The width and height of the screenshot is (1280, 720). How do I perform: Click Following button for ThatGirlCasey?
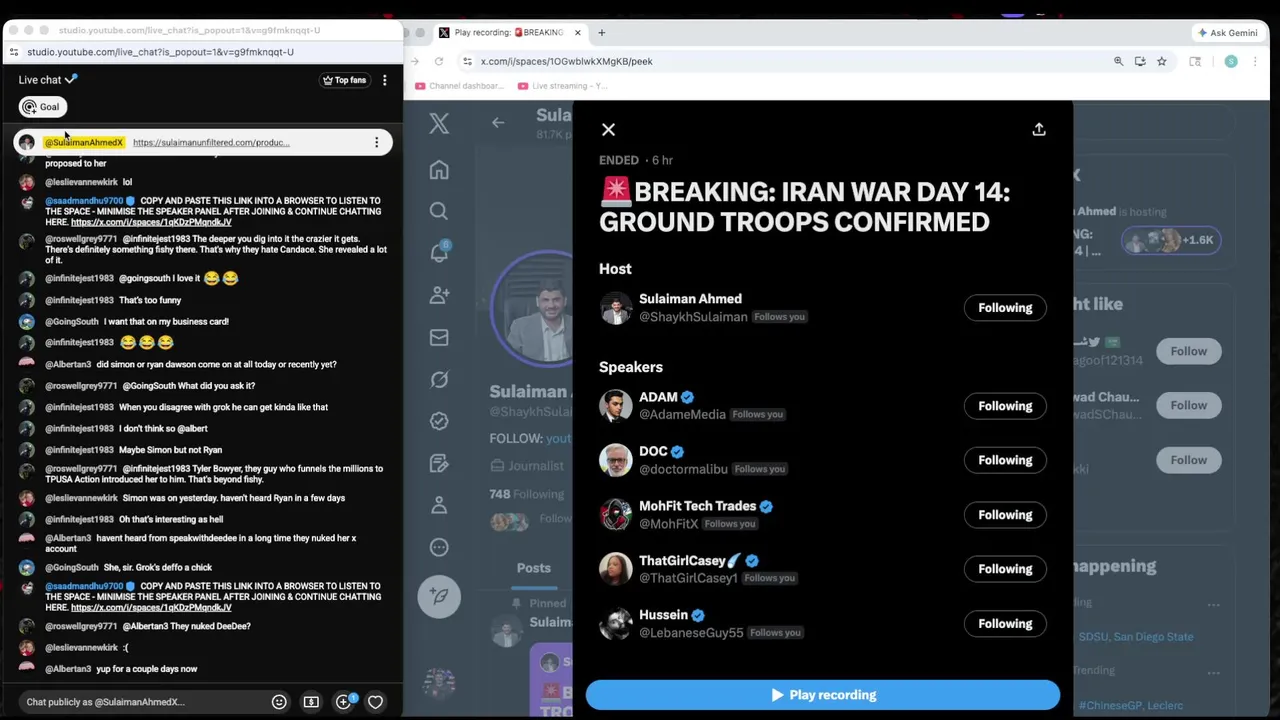click(1005, 569)
